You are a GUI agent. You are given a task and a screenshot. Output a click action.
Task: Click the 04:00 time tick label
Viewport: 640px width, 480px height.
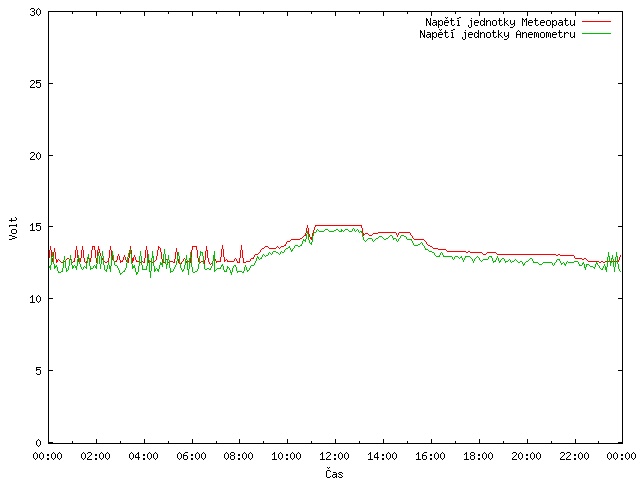point(143,456)
